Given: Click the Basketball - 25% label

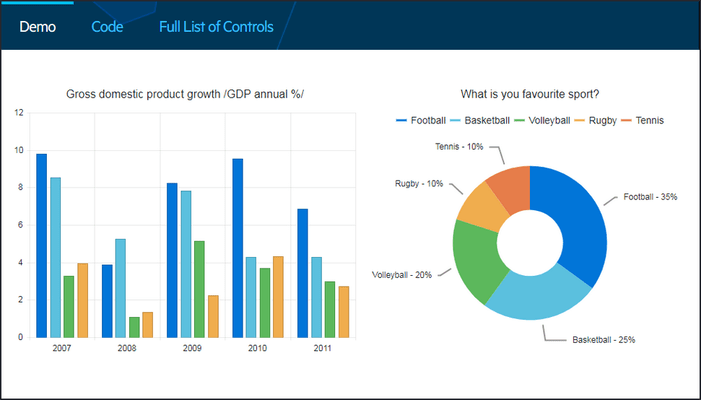Looking at the screenshot, I should 604,340.
